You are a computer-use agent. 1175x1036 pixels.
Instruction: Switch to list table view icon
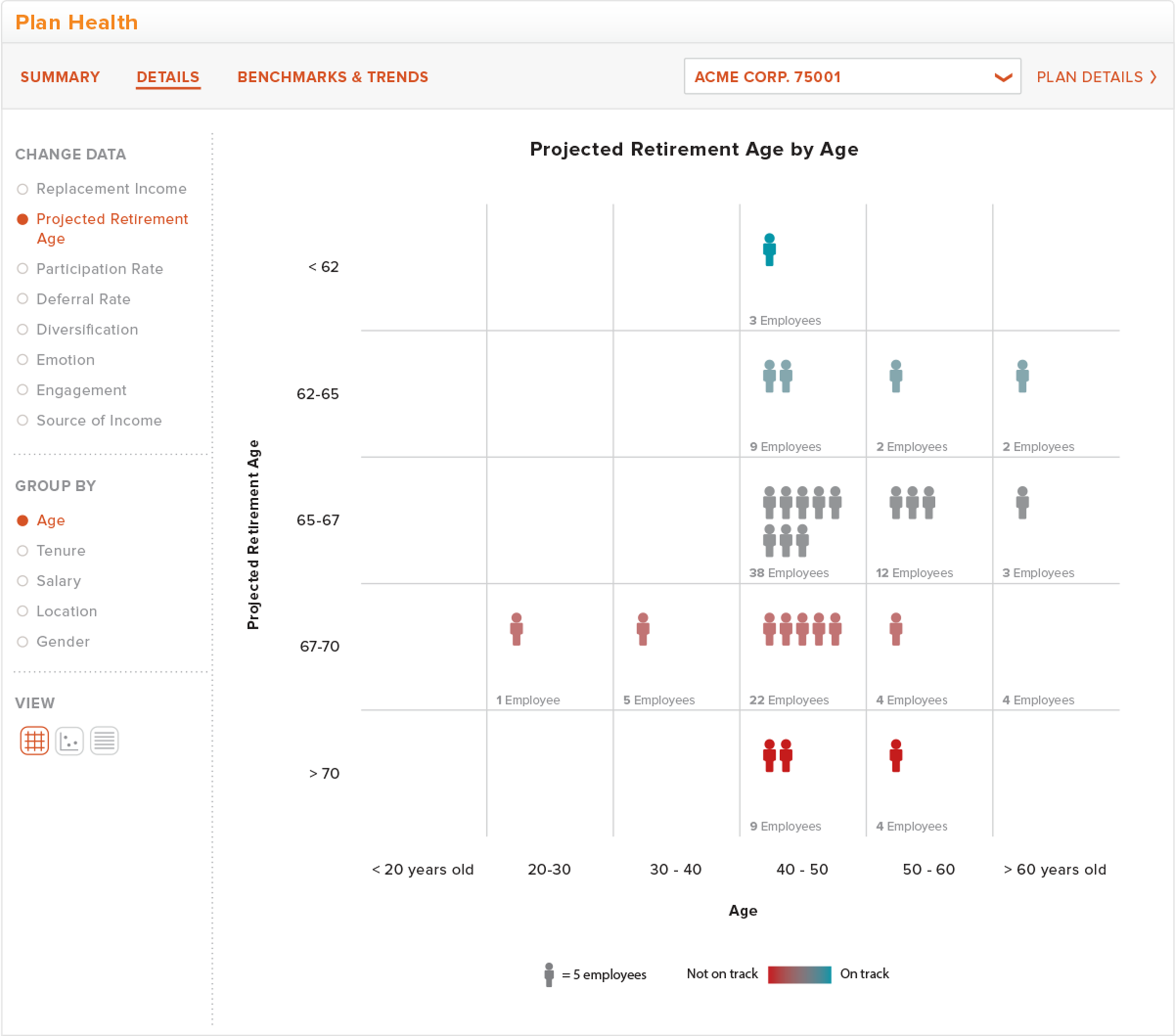[104, 740]
